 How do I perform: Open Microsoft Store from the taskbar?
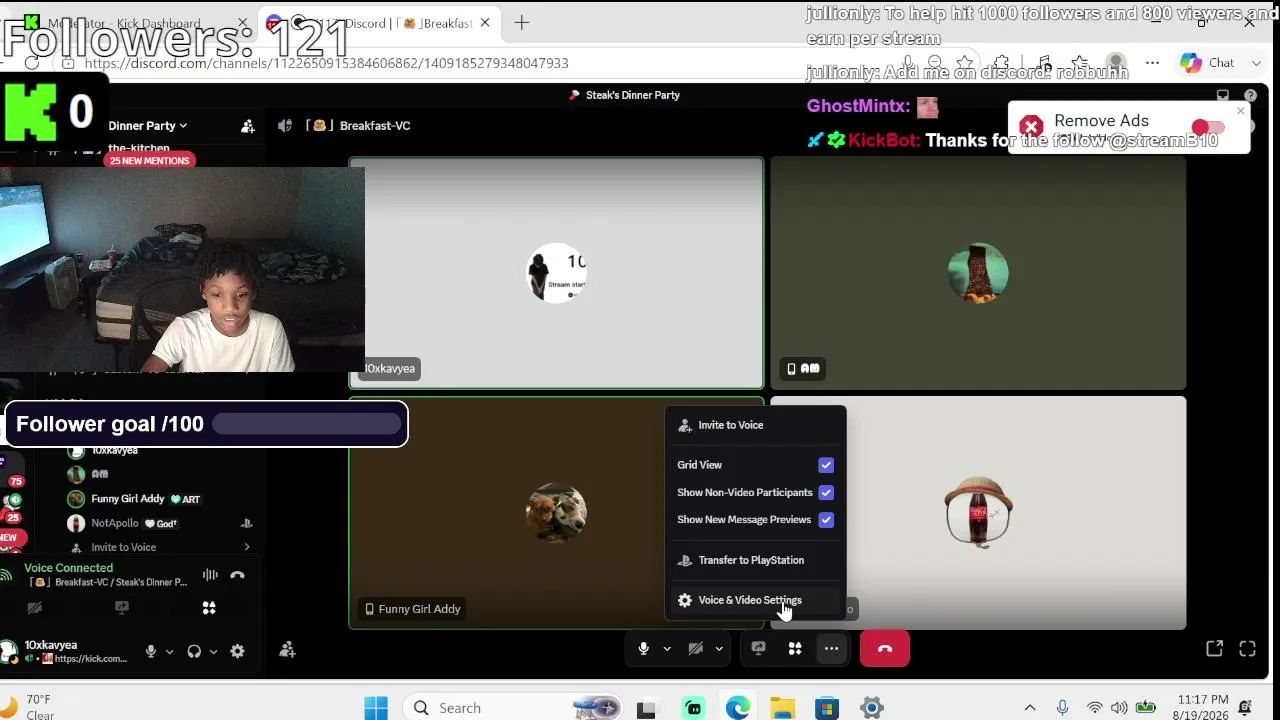click(x=827, y=708)
